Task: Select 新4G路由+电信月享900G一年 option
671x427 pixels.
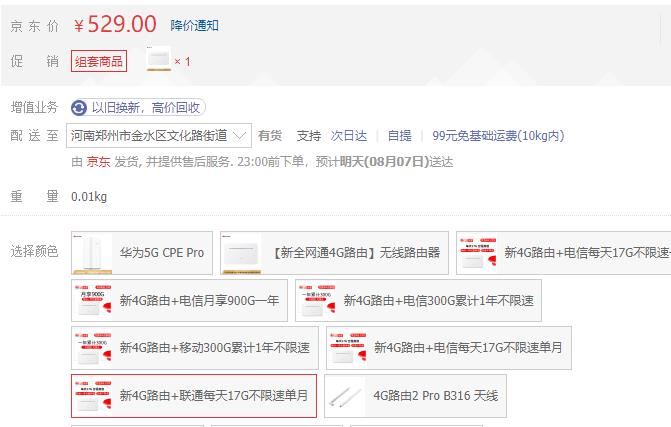Action: coord(179,300)
